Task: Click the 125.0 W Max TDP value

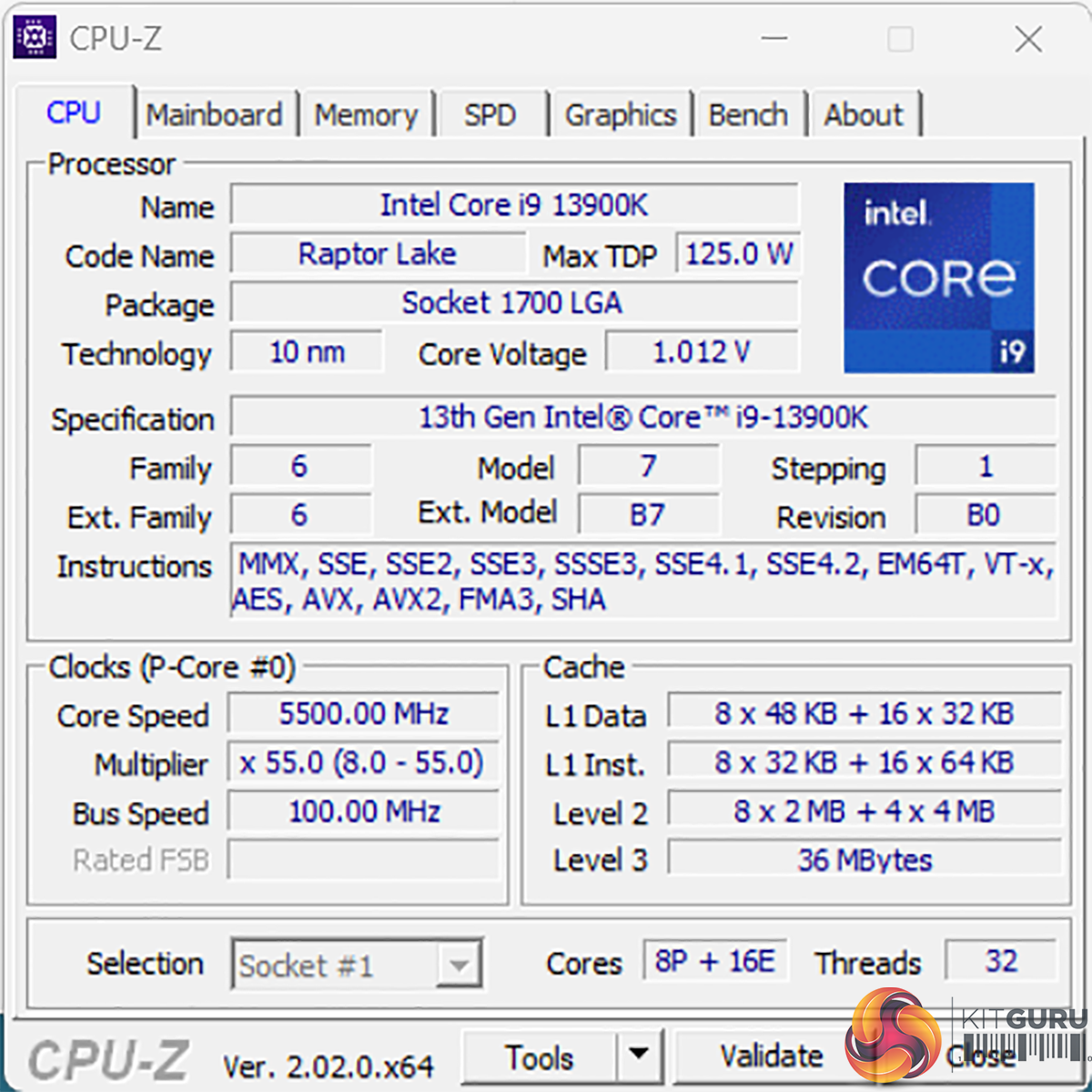Action: [x=738, y=254]
